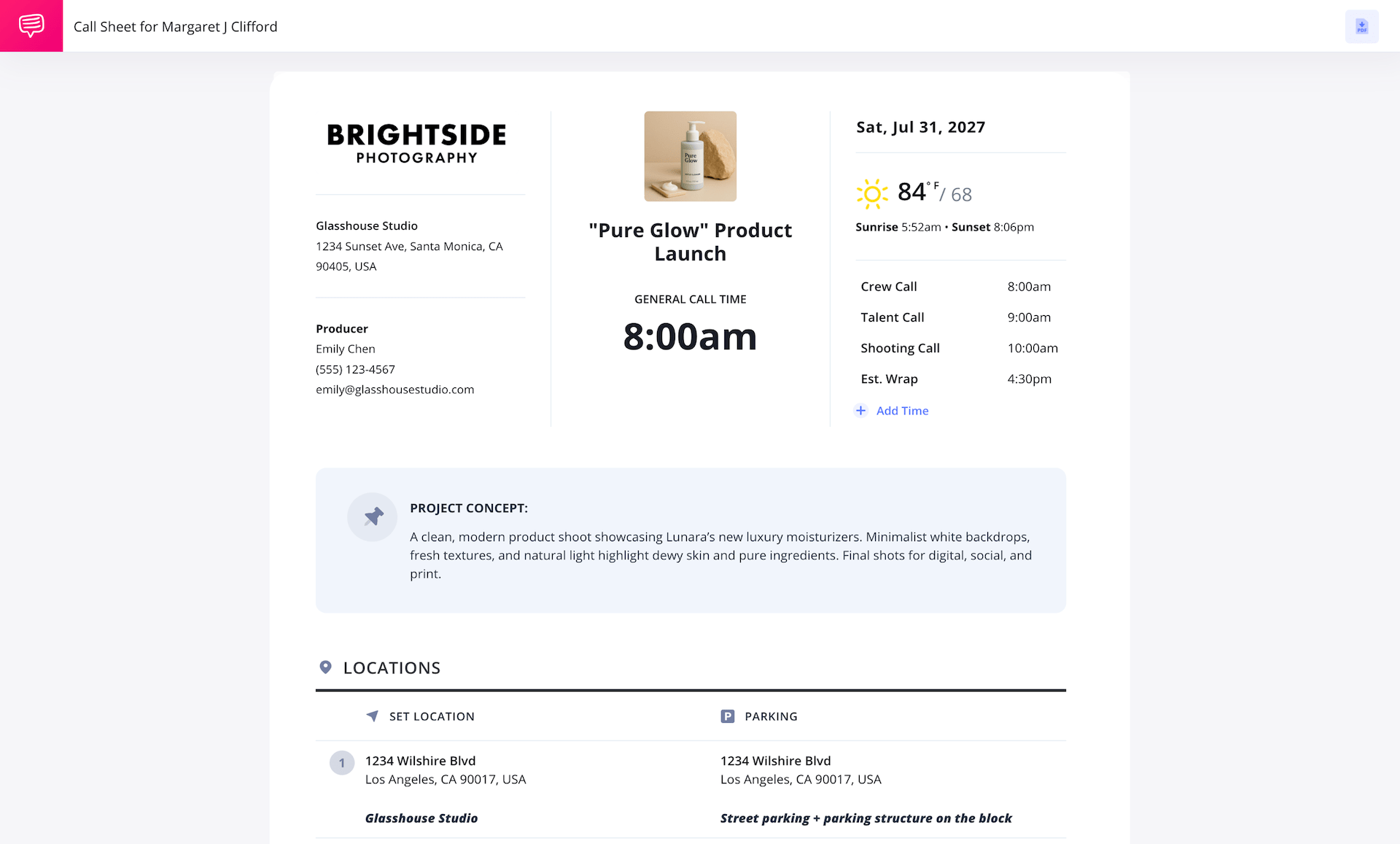The width and height of the screenshot is (1400, 844).
Task: Click the pushpin icon in Project Concept
Action: 373,517
